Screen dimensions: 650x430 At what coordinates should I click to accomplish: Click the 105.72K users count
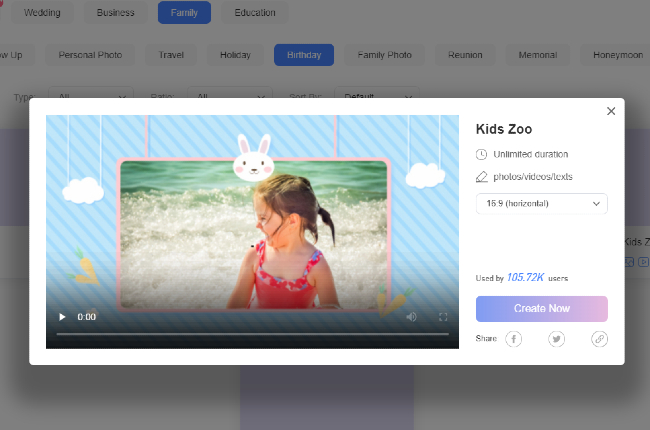point(525,277)
